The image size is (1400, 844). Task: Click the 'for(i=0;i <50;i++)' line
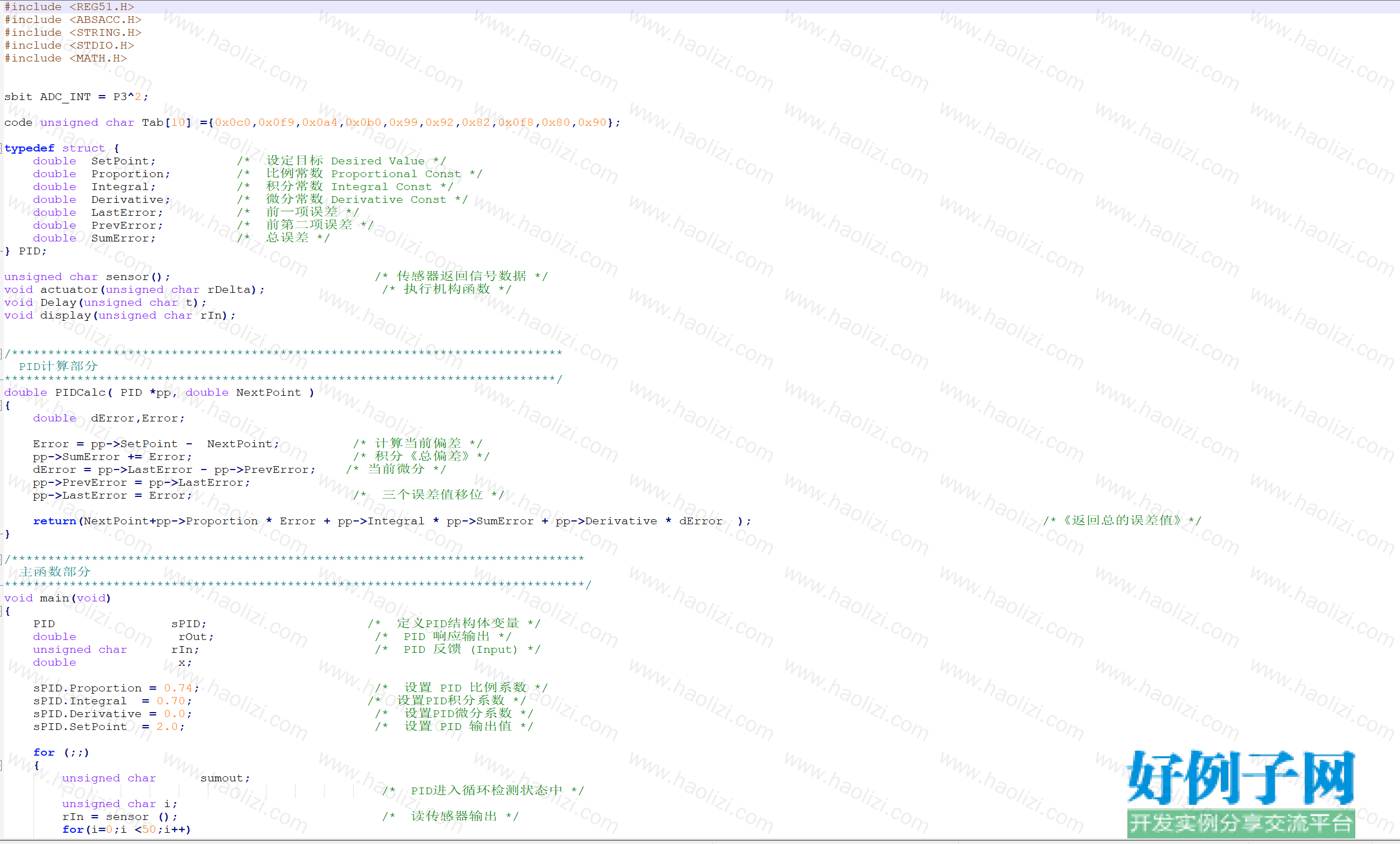[127, 830]
